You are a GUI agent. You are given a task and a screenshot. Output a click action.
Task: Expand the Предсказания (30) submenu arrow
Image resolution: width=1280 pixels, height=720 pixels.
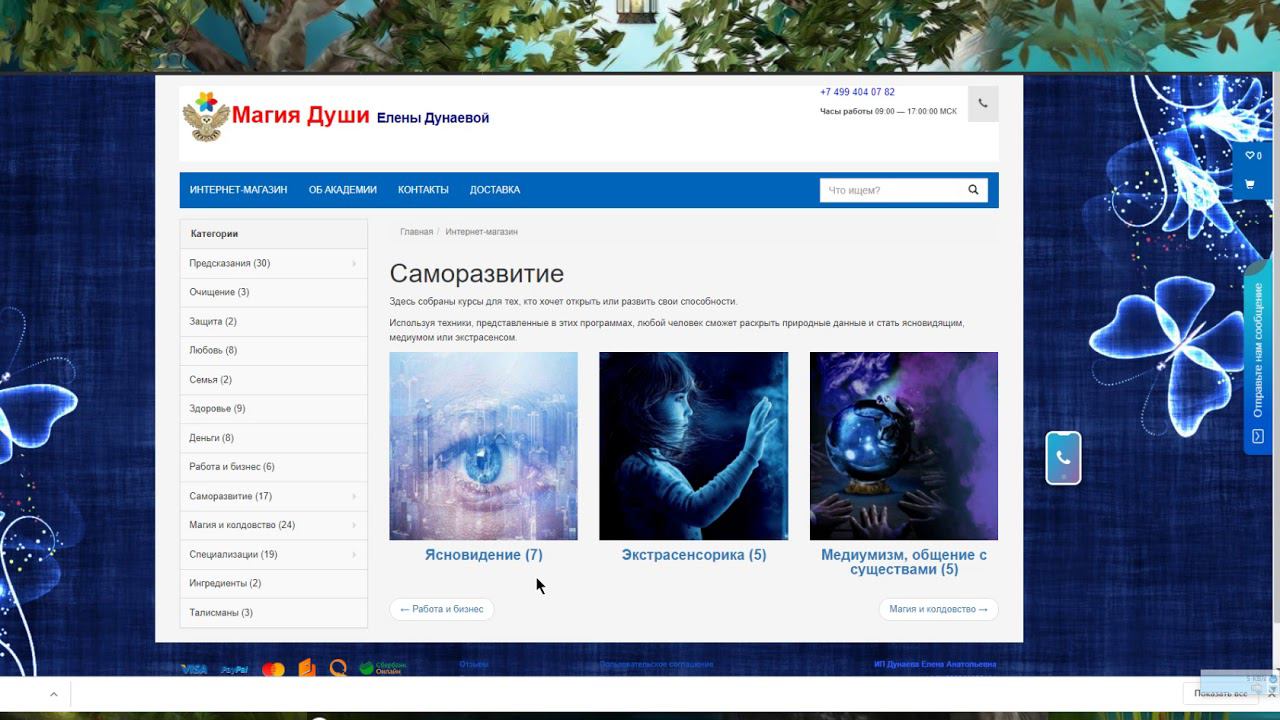(x=354, y=264)
